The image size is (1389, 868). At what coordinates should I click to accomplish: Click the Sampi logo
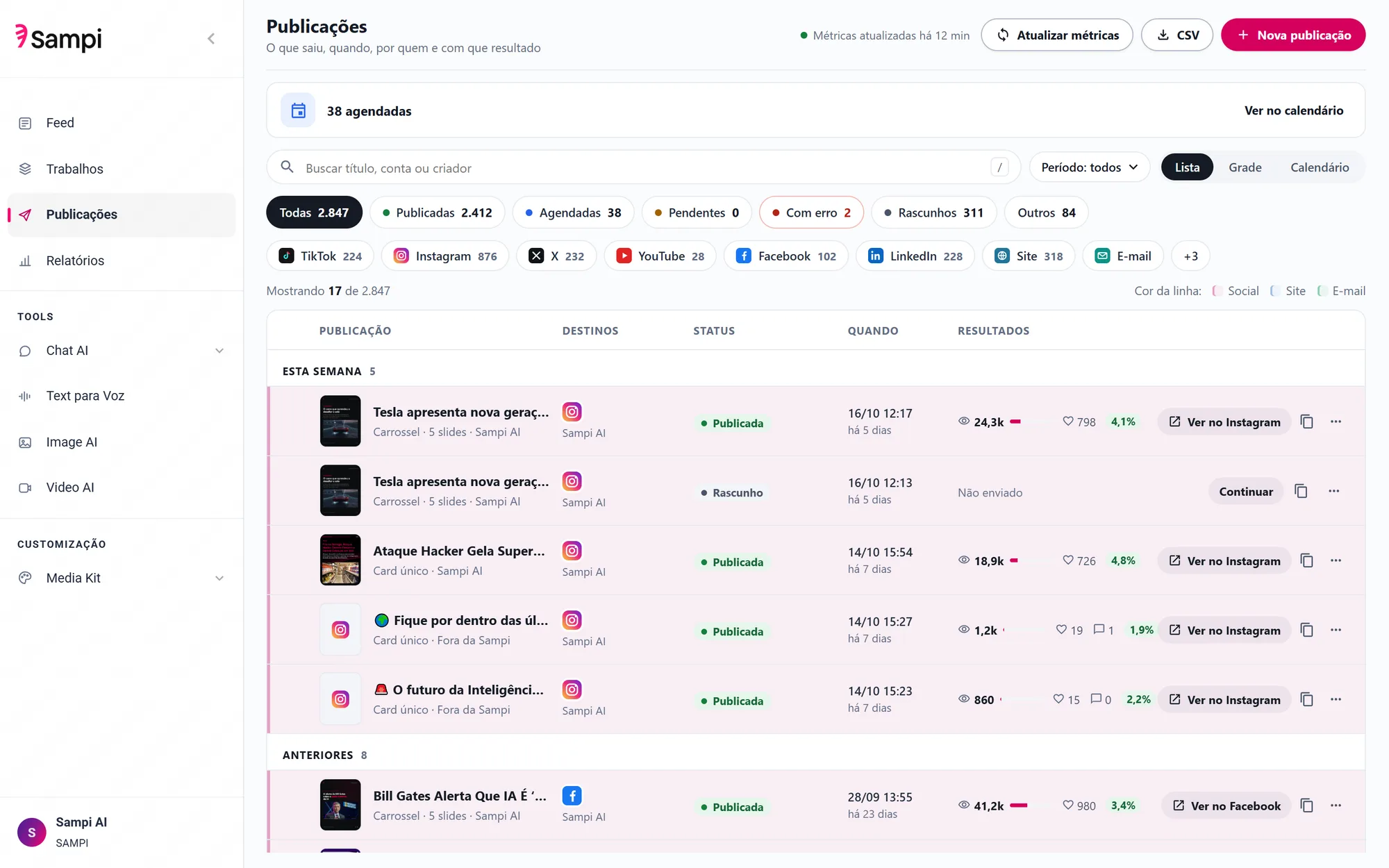59,38
